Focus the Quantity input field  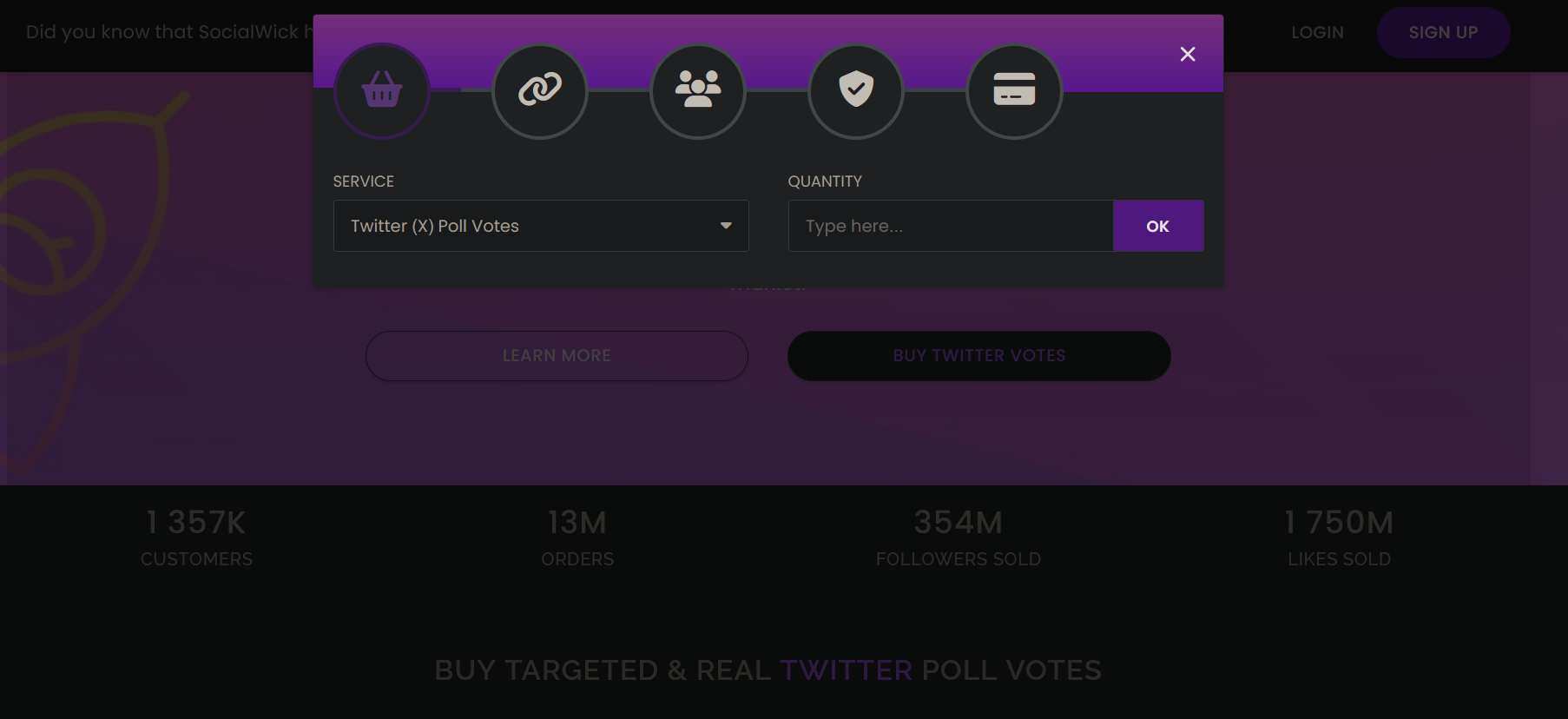951,226
